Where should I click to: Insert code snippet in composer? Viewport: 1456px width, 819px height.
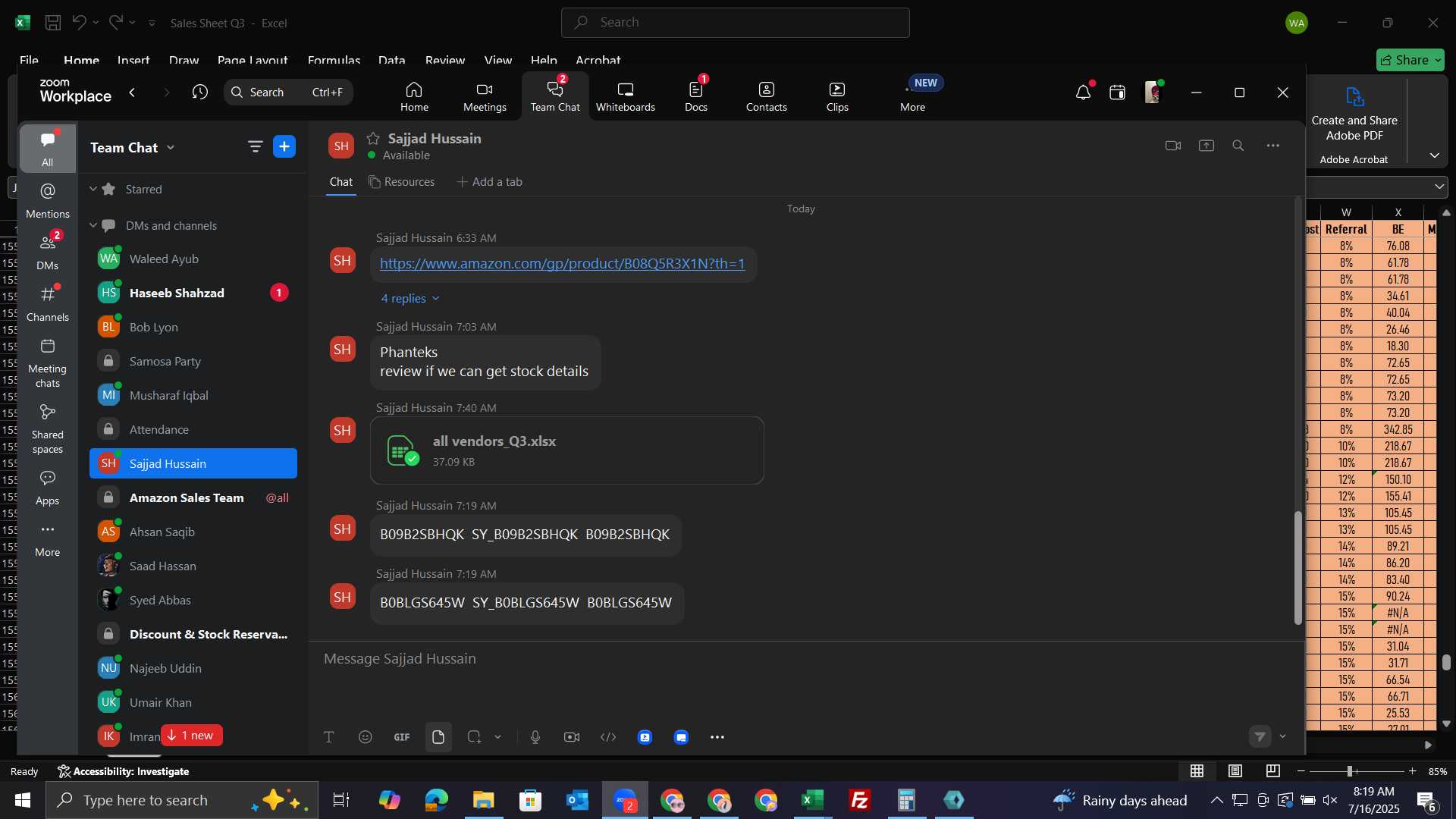(608, 737)
